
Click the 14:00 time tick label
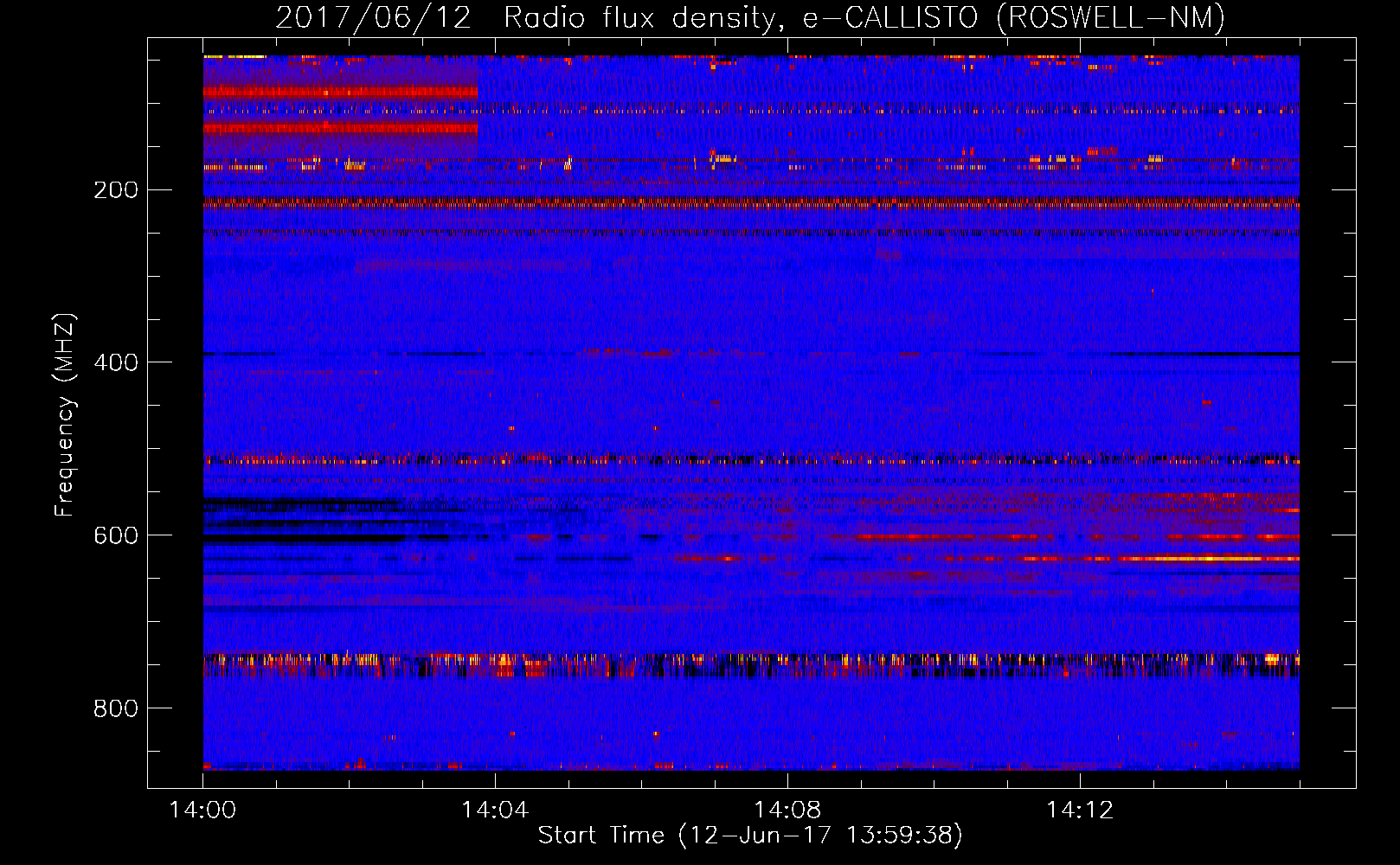point(202,811)
